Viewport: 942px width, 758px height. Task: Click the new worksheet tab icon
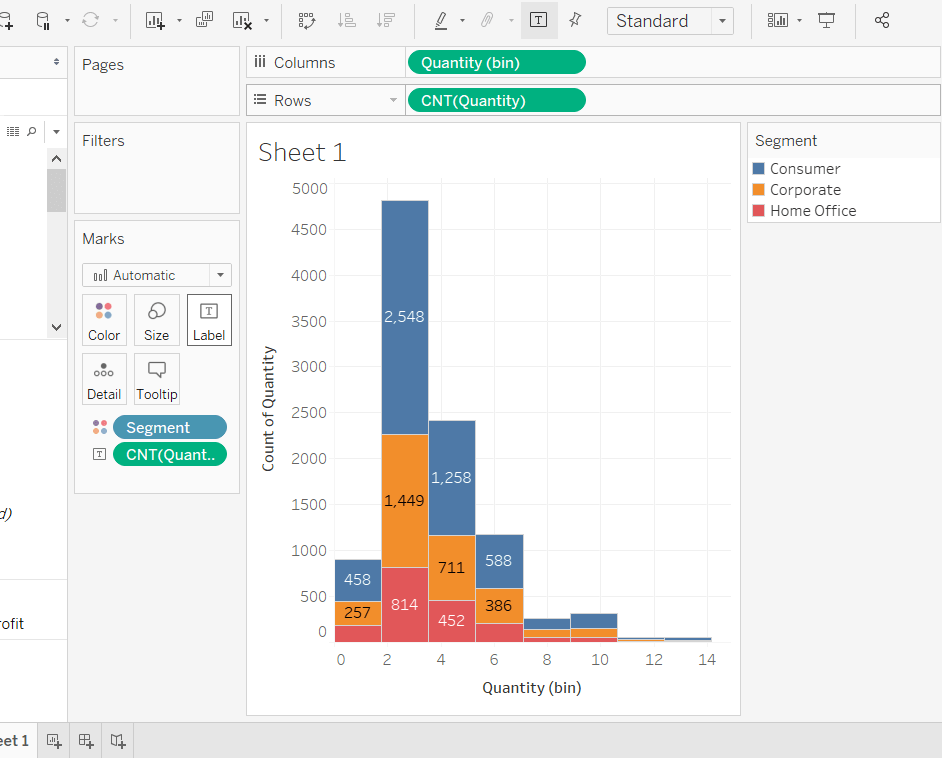[54, 741]
